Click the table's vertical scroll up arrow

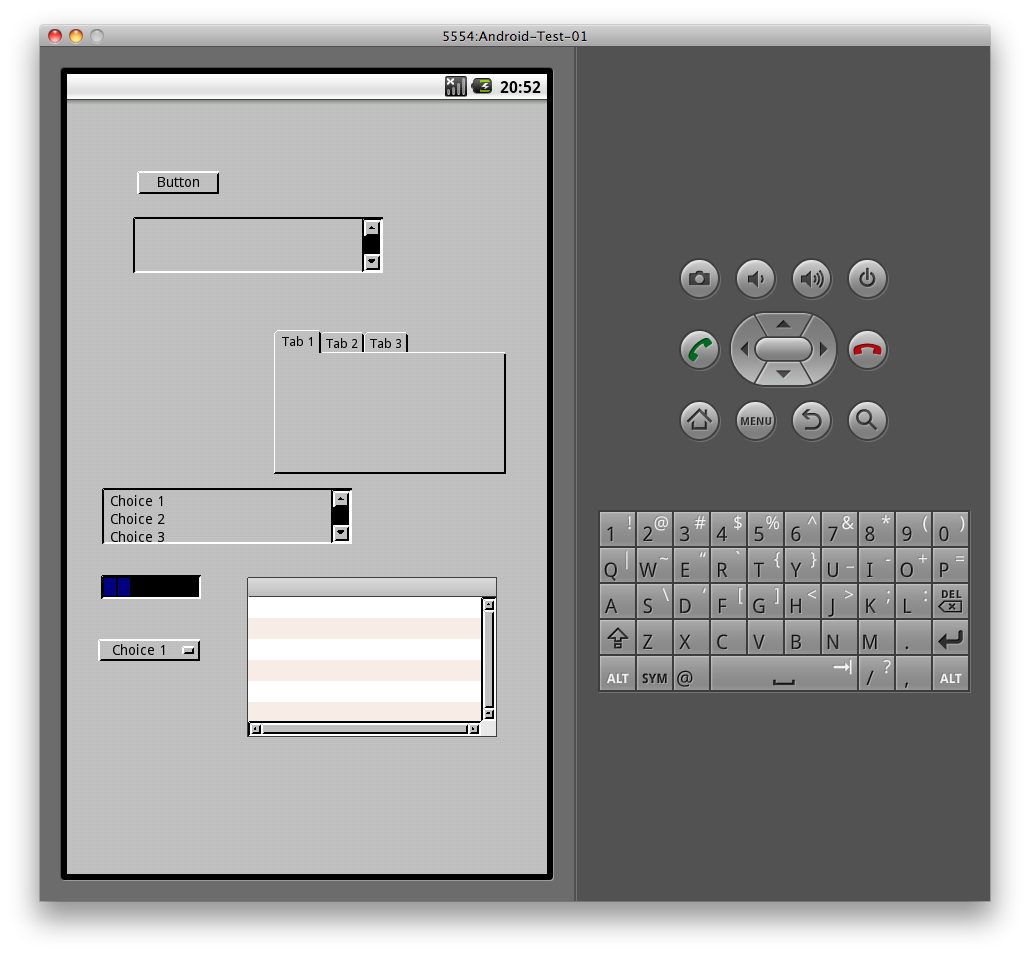point(489,605)
